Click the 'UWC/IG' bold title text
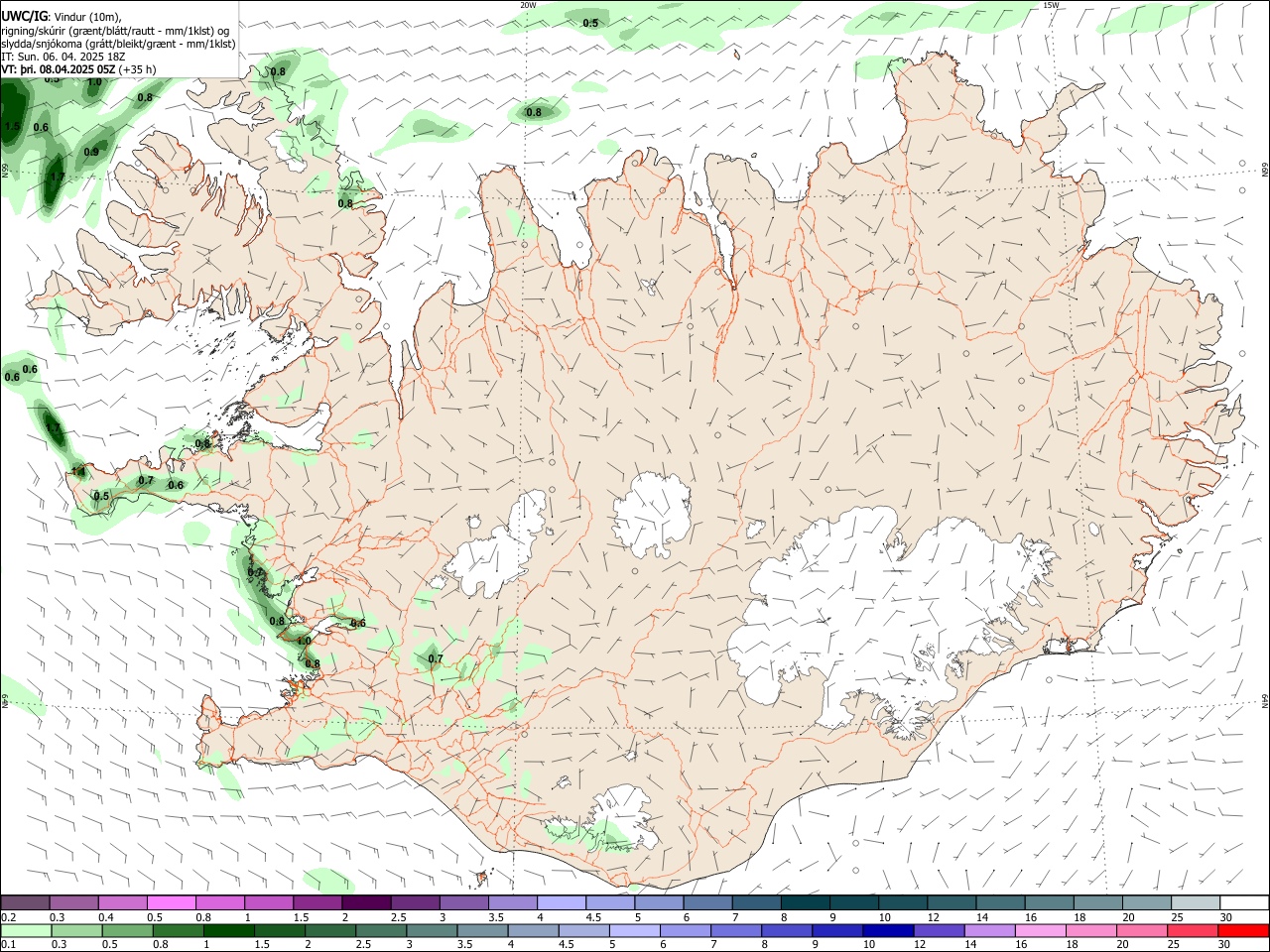This screenshot has width=1270, height=952. tap(23, 16)
